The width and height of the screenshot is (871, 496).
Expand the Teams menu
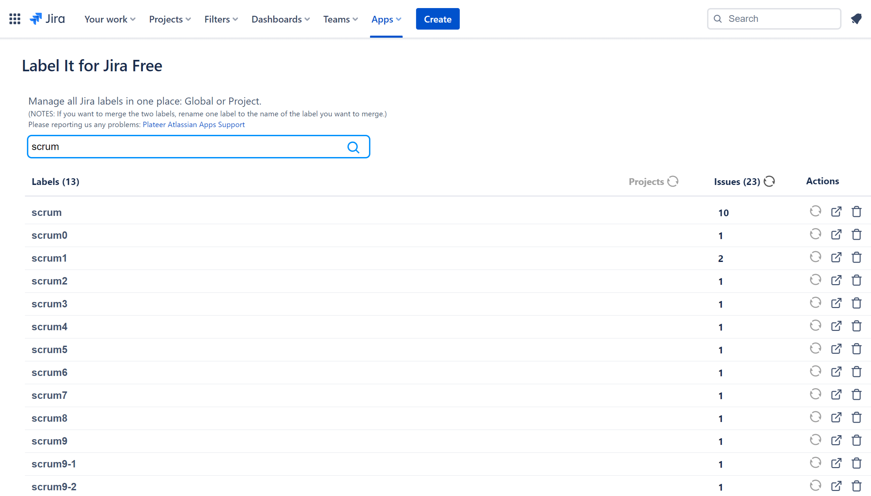(x=341, y=19)
